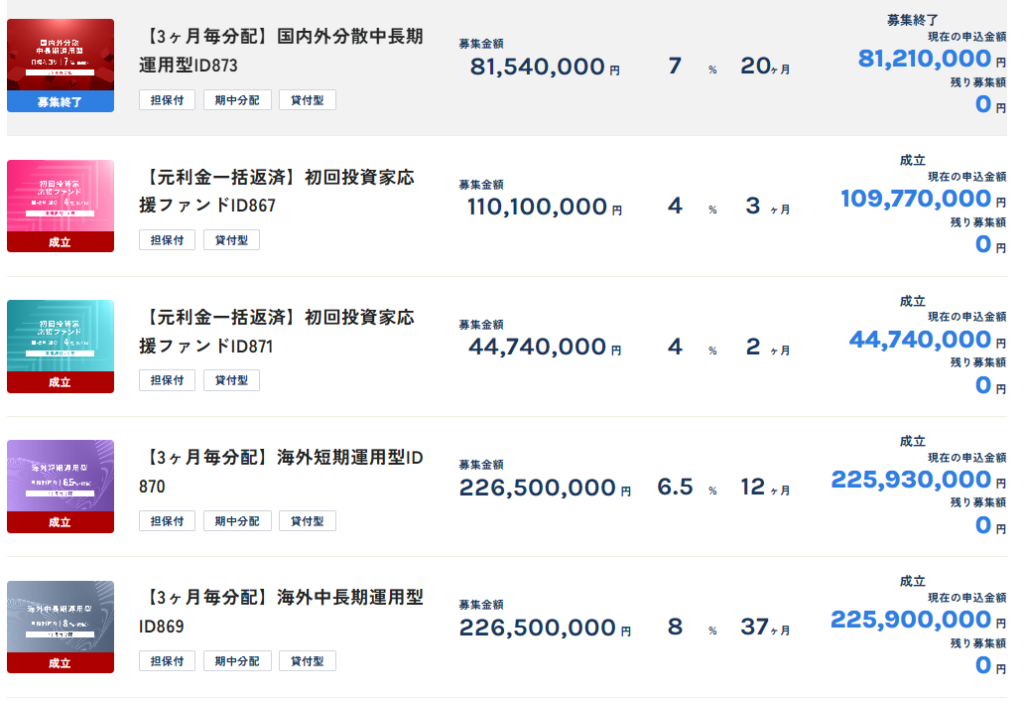Open the red ID873 fund thumbnail
The width and height of the screenshot is (1024, 702).
point(60,65)
